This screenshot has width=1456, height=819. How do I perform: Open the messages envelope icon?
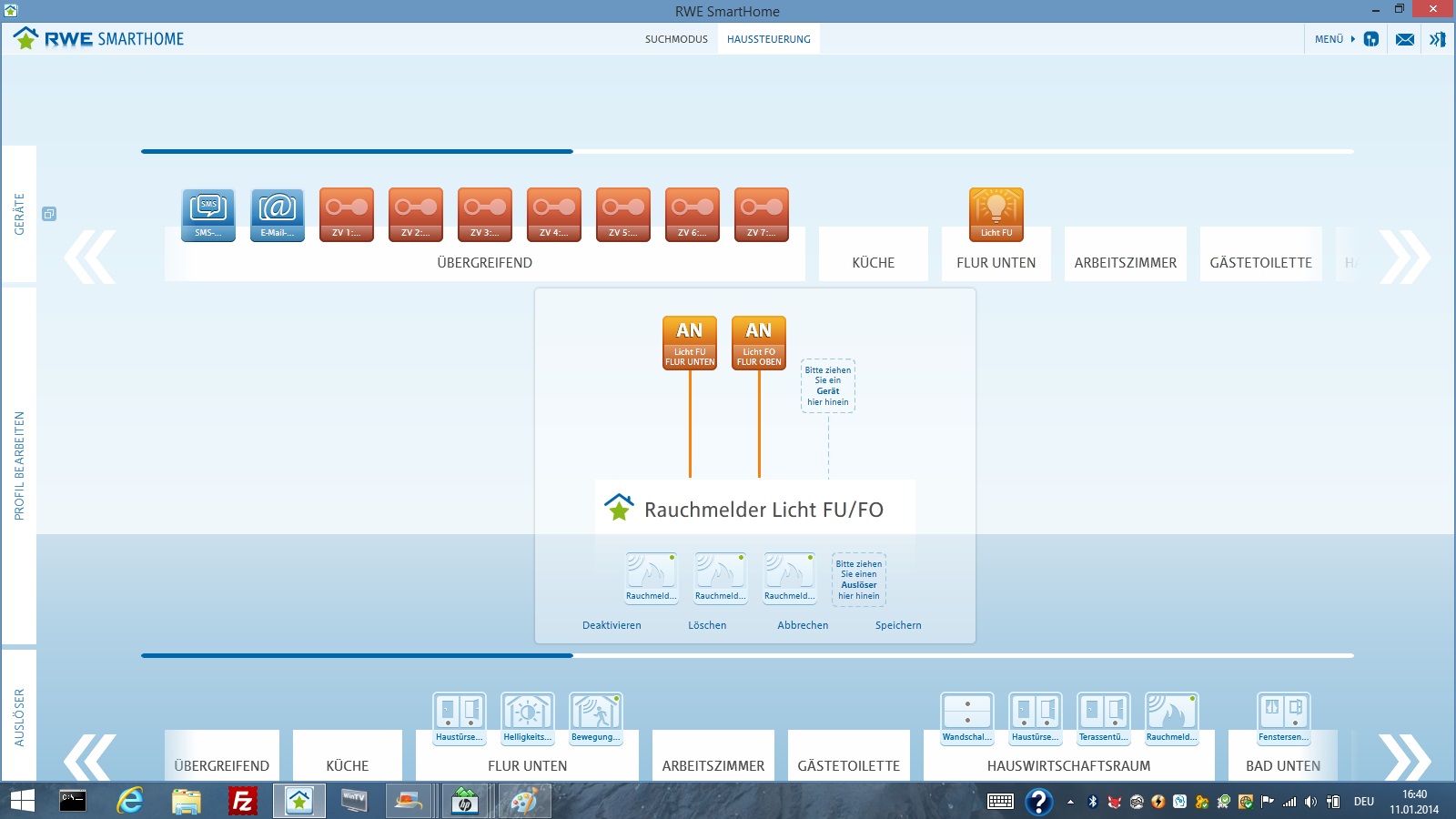click(x=1405, y=39)
